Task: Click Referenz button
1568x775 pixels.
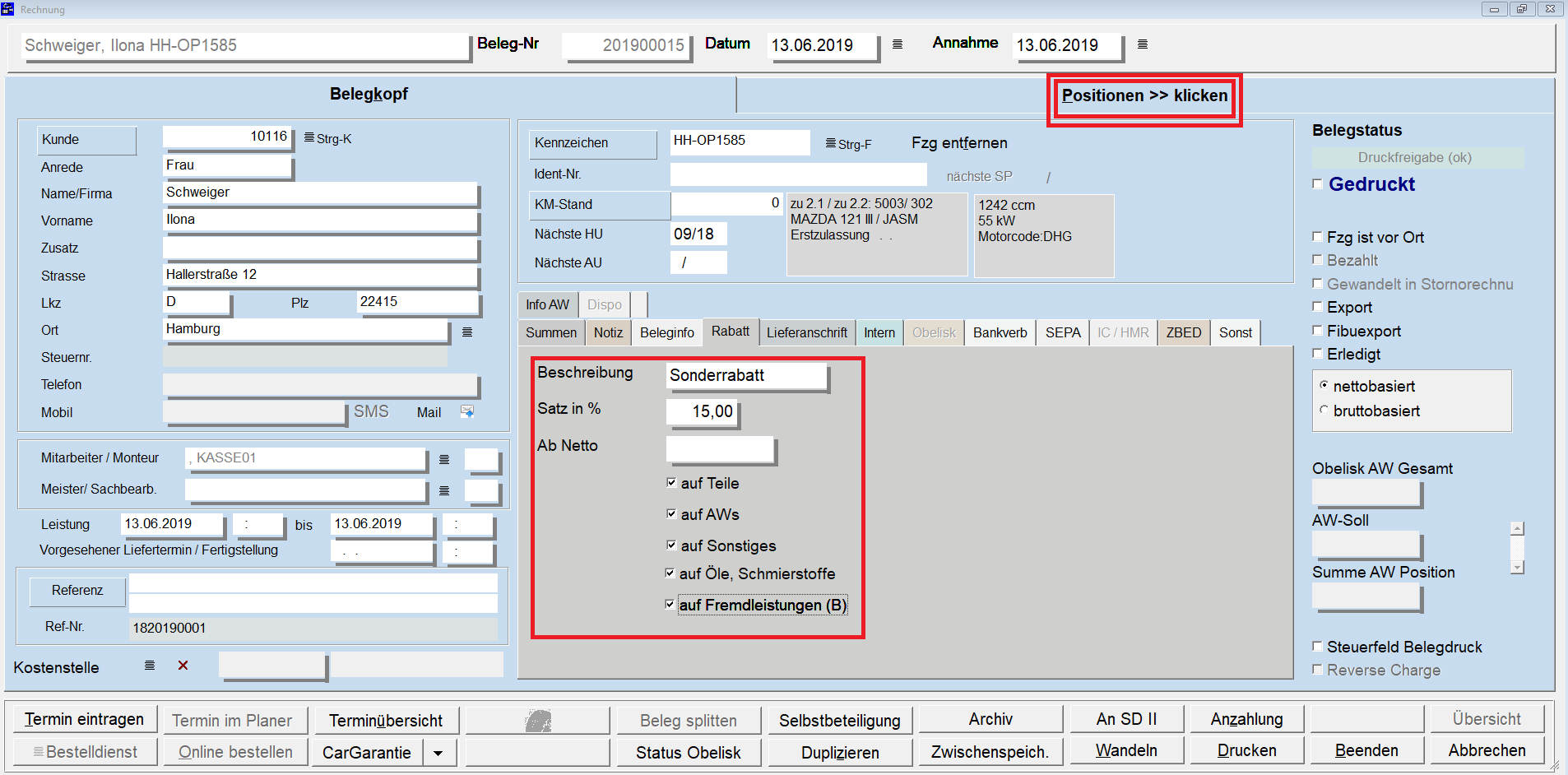Action: 77,591
